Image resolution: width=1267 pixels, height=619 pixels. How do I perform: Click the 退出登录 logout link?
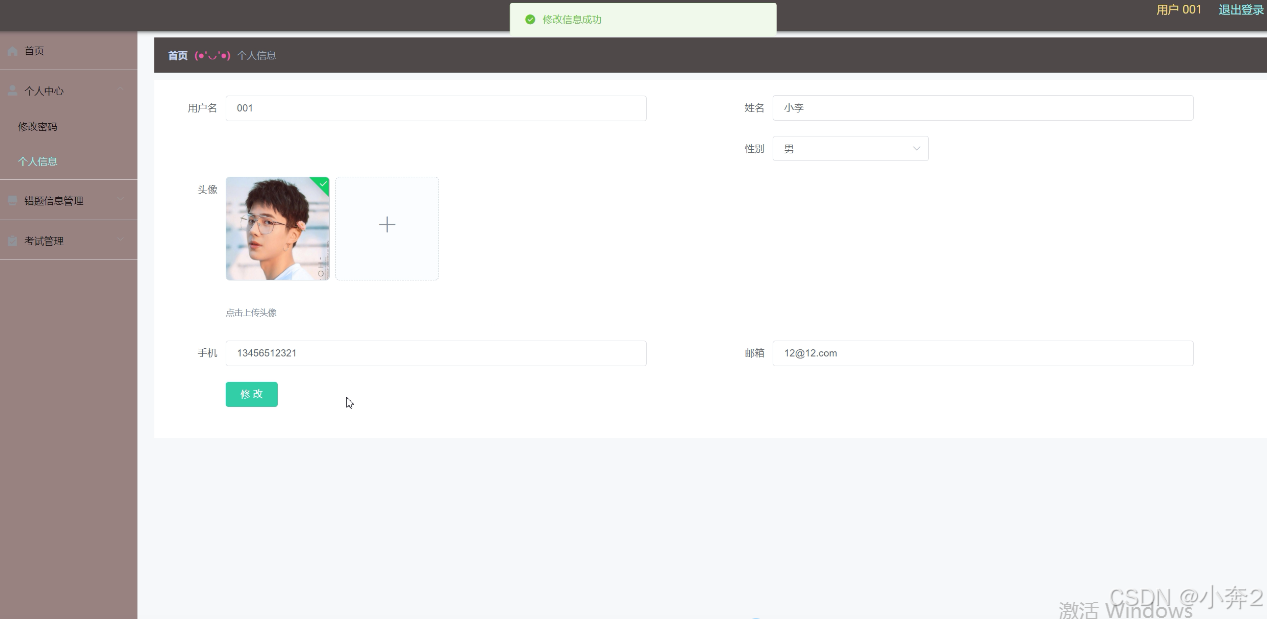(1239, 9)
